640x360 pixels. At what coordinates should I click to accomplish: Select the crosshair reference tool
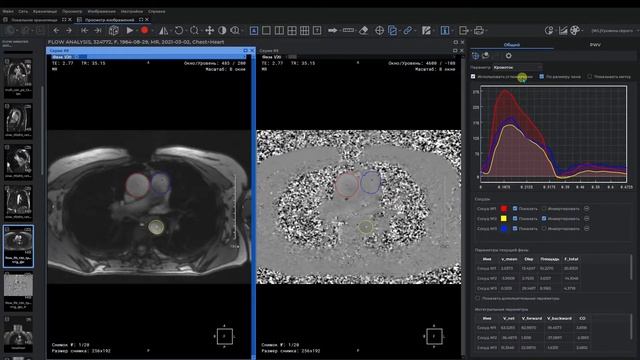click(379, 31)
